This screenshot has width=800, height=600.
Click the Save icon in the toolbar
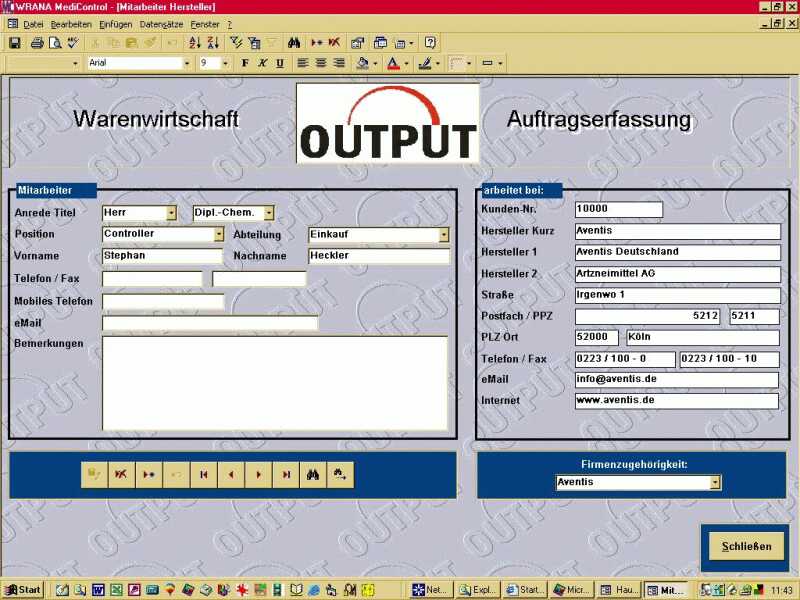click(x=15, y=43)
